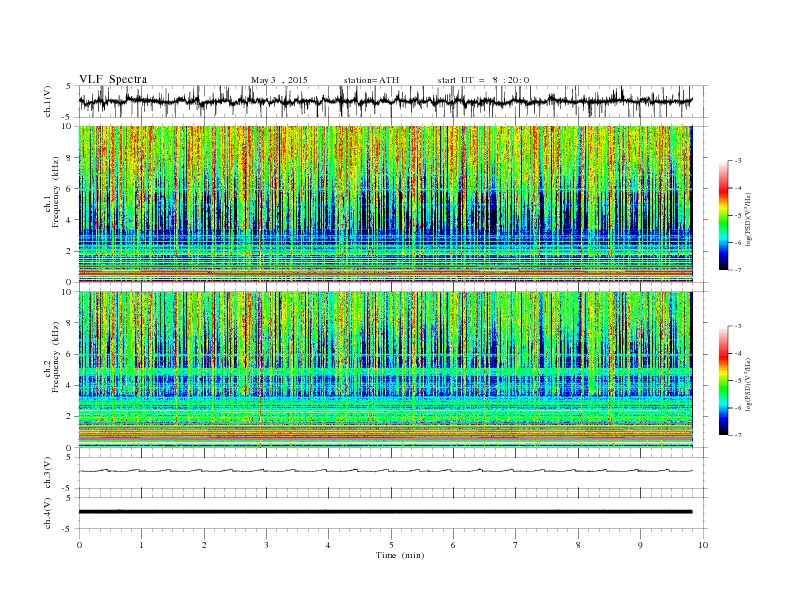Click the "ch.3(V)" axis label
Image resolution: width=792 pixels, height=612 pixels.
[x=48, y=473]
